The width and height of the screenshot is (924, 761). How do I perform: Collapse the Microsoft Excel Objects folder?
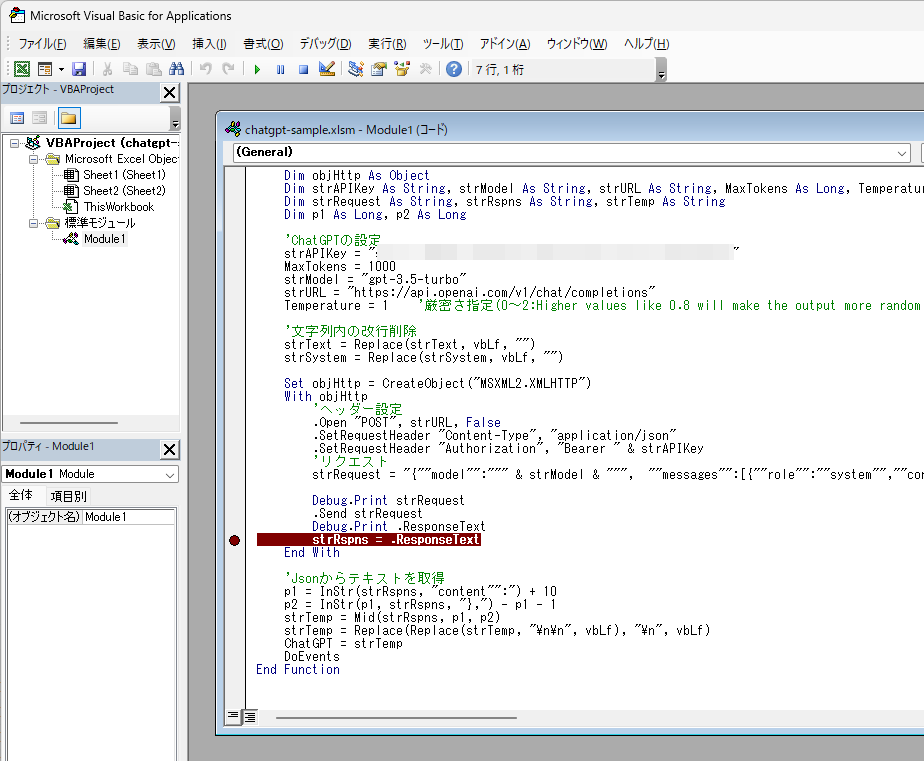[34, 159]
